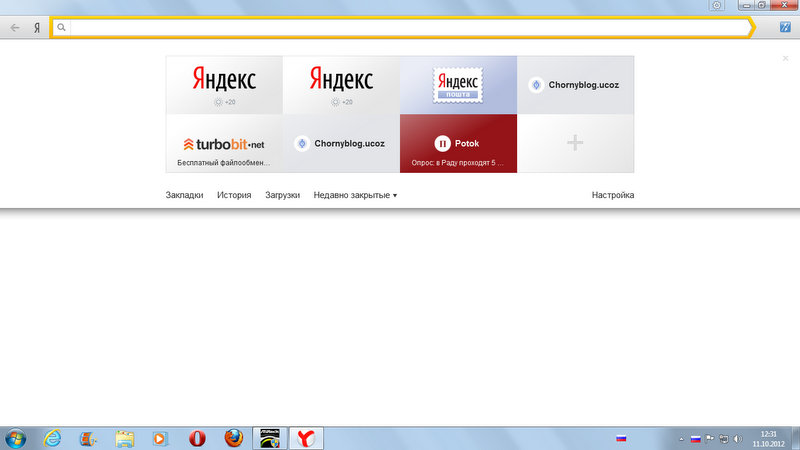This screenshot has width=800, height=450.
Task: Go back with the browser back arrow
Action: pos(15,28)
